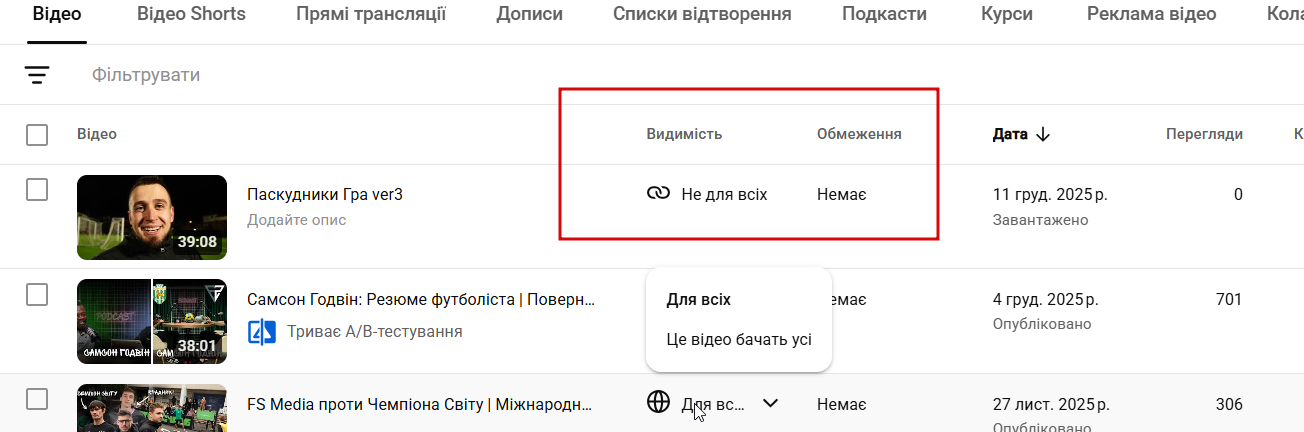The height and width of the screenshot is (432, 1304).
Task: Tick the checkbox for FS Media проти Чемпіона Світу
Action: (x=37, y=399)
